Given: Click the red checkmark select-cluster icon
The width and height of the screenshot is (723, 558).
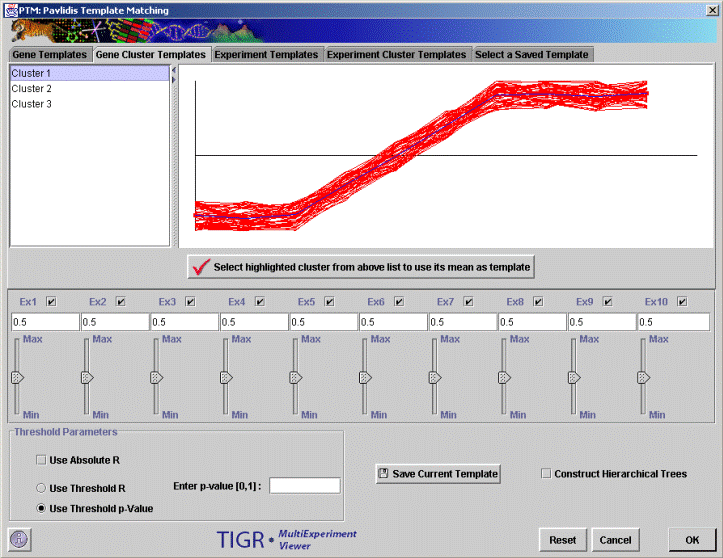Looking at the screenshot, I should [200, 267].
